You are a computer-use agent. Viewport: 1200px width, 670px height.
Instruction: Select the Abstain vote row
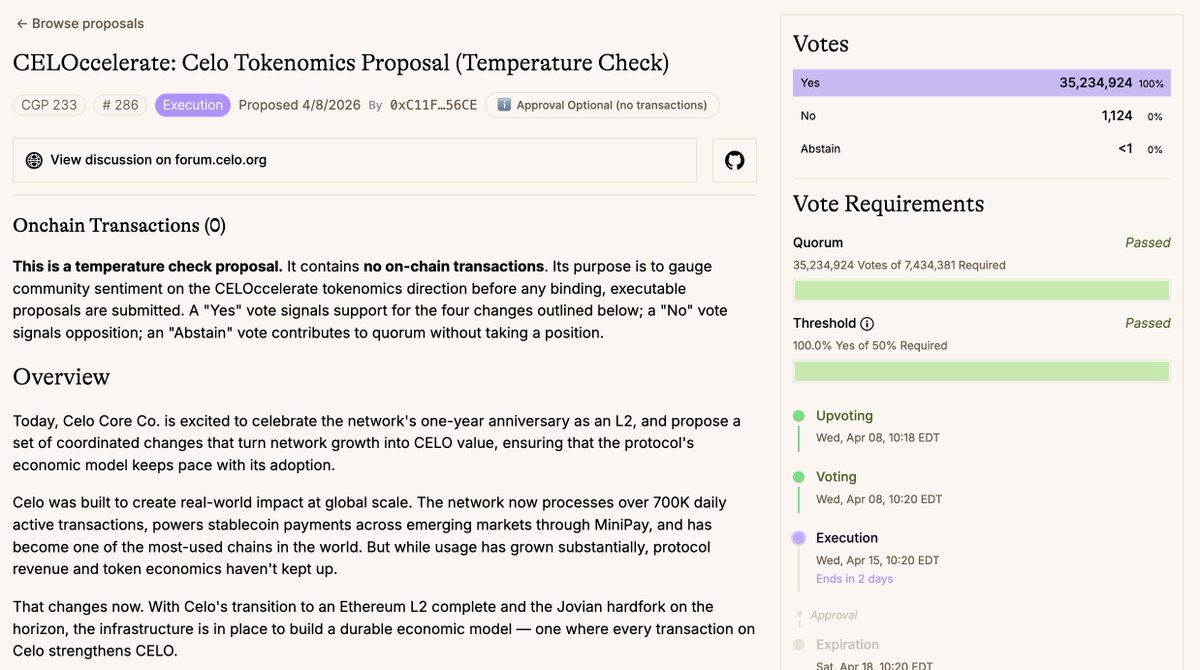pyautogui.click(x=981, y=149)
